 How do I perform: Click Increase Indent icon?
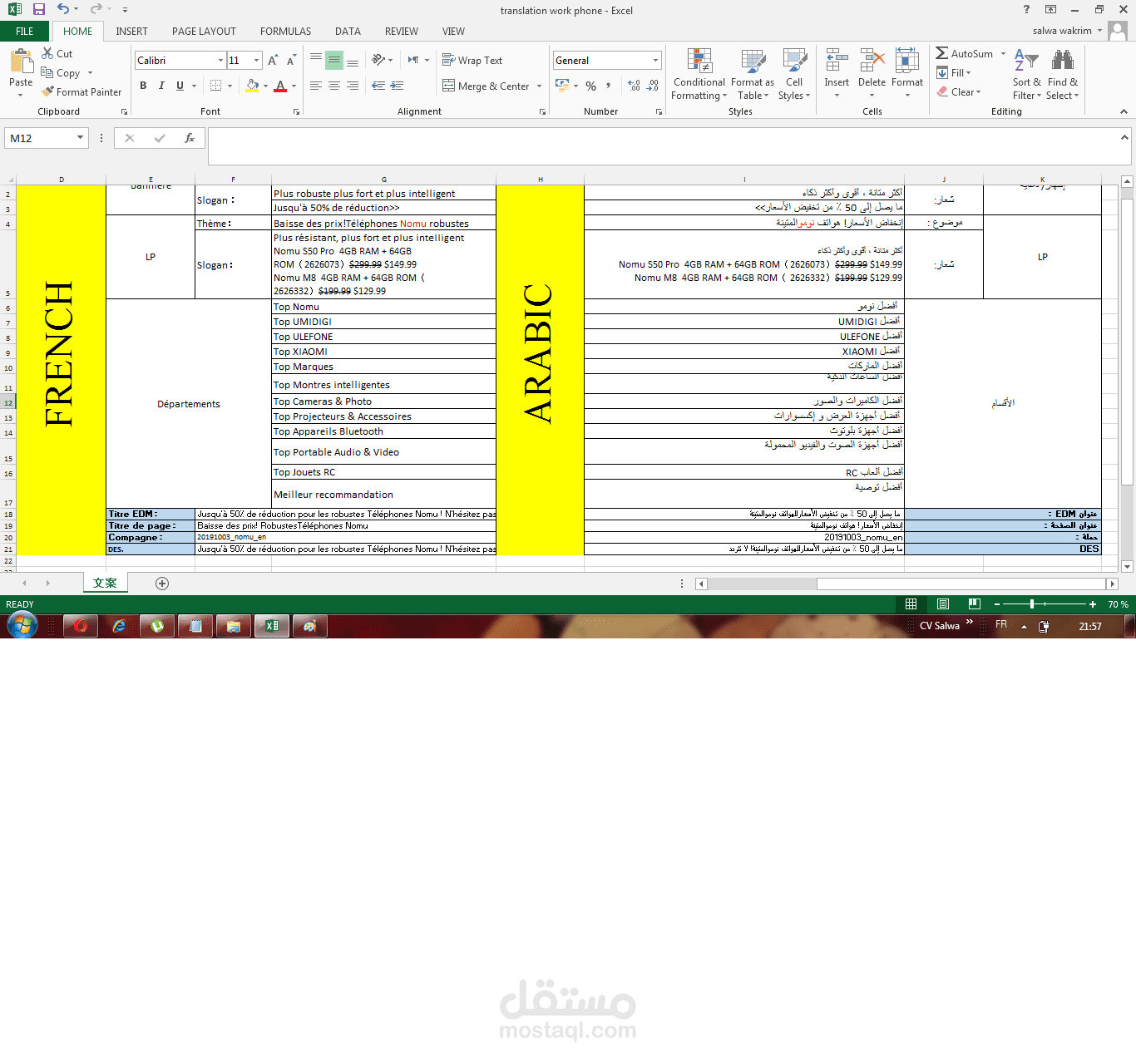(x=397, y=86)
